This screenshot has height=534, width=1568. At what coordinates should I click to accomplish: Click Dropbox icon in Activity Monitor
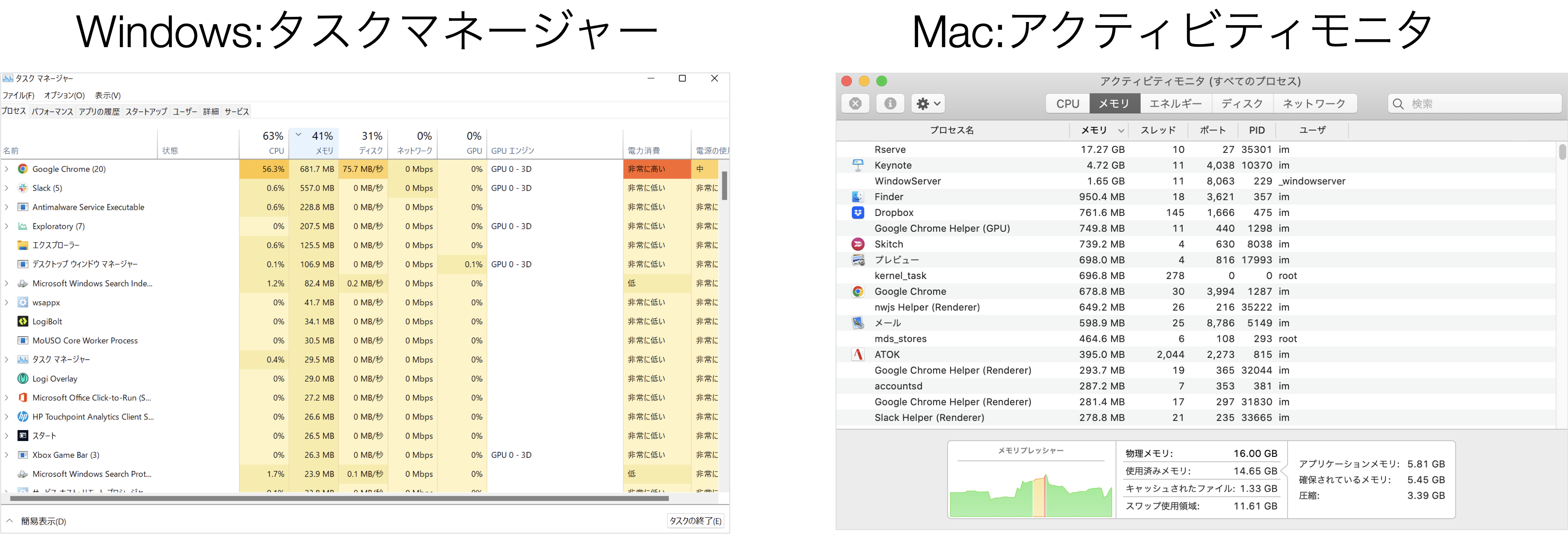pos(858,213)
